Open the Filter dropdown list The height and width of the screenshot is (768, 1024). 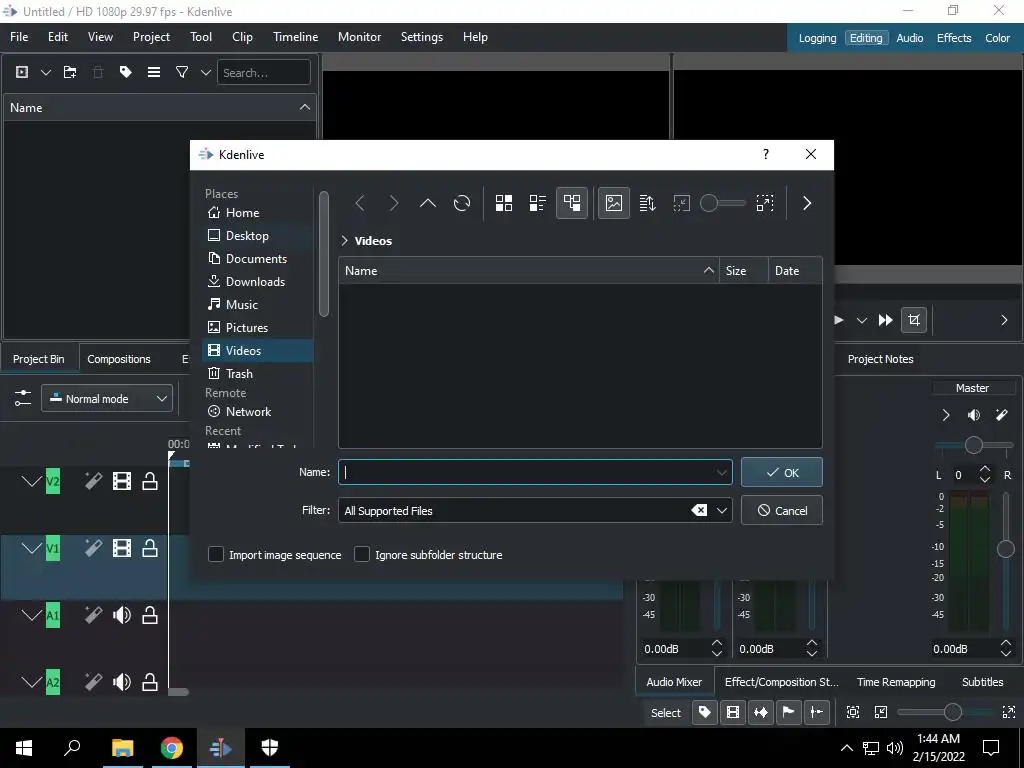coord(722,510)
